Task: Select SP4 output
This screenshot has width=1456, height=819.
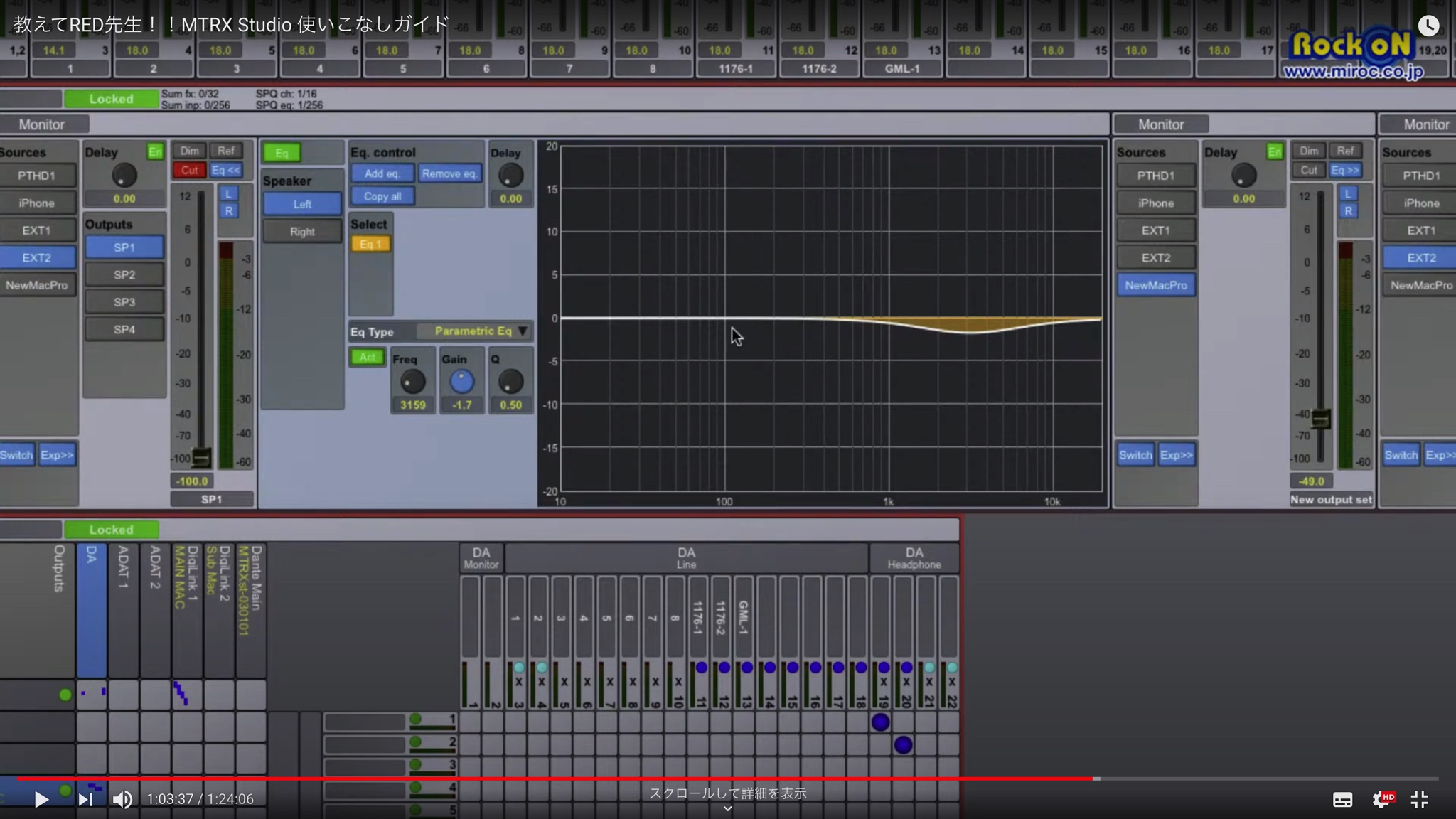Action: pyautogui.click(x=124, y=330)
